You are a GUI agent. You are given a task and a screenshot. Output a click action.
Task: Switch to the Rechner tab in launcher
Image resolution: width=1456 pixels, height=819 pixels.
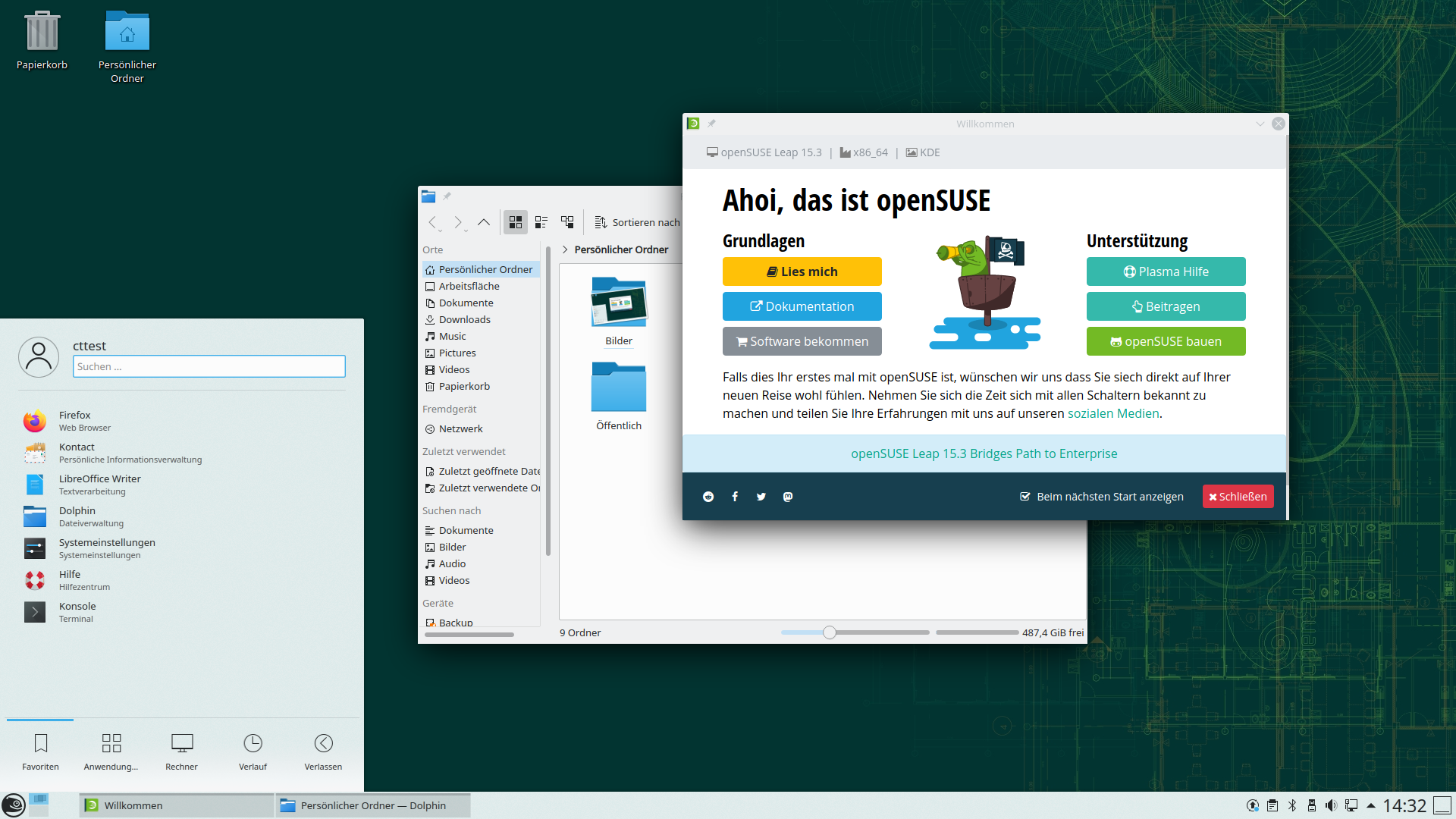pos(181,752)
